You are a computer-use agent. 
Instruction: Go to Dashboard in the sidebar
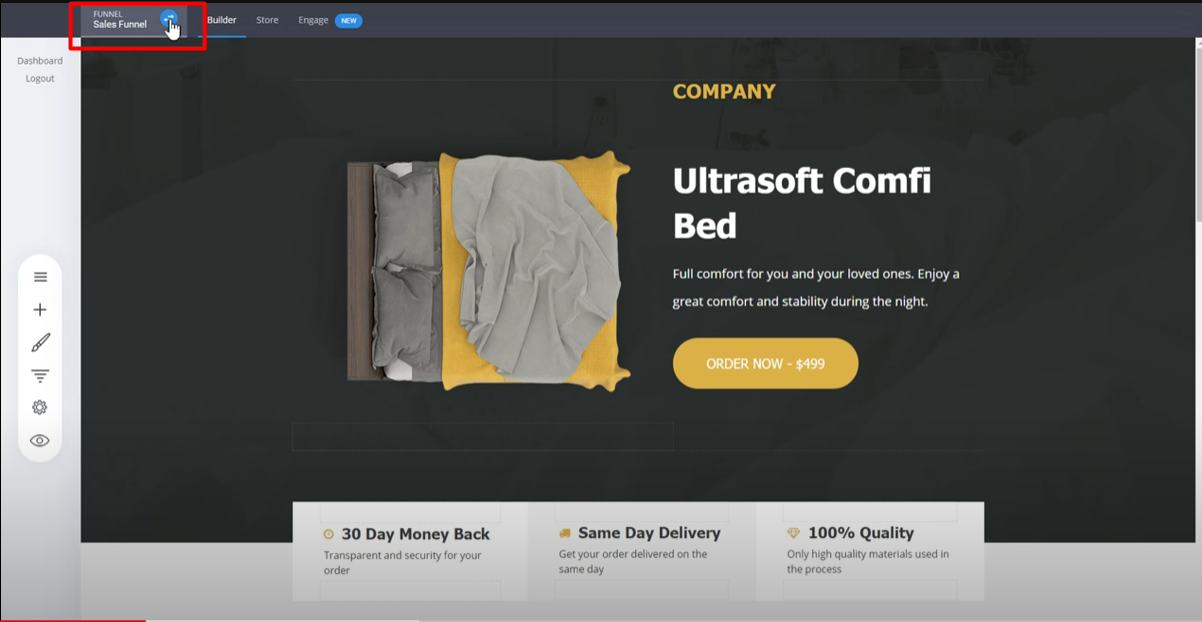coord(40,61)
